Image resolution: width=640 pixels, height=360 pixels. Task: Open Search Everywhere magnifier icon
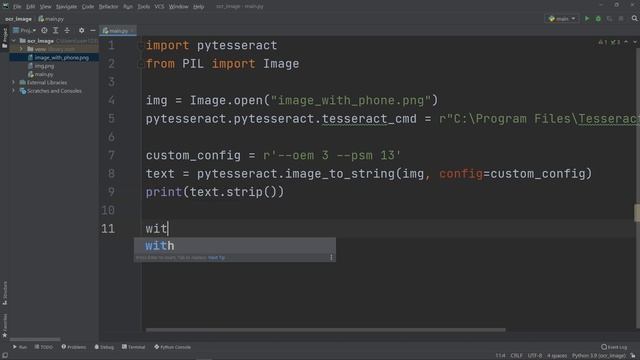coord(635,18)
